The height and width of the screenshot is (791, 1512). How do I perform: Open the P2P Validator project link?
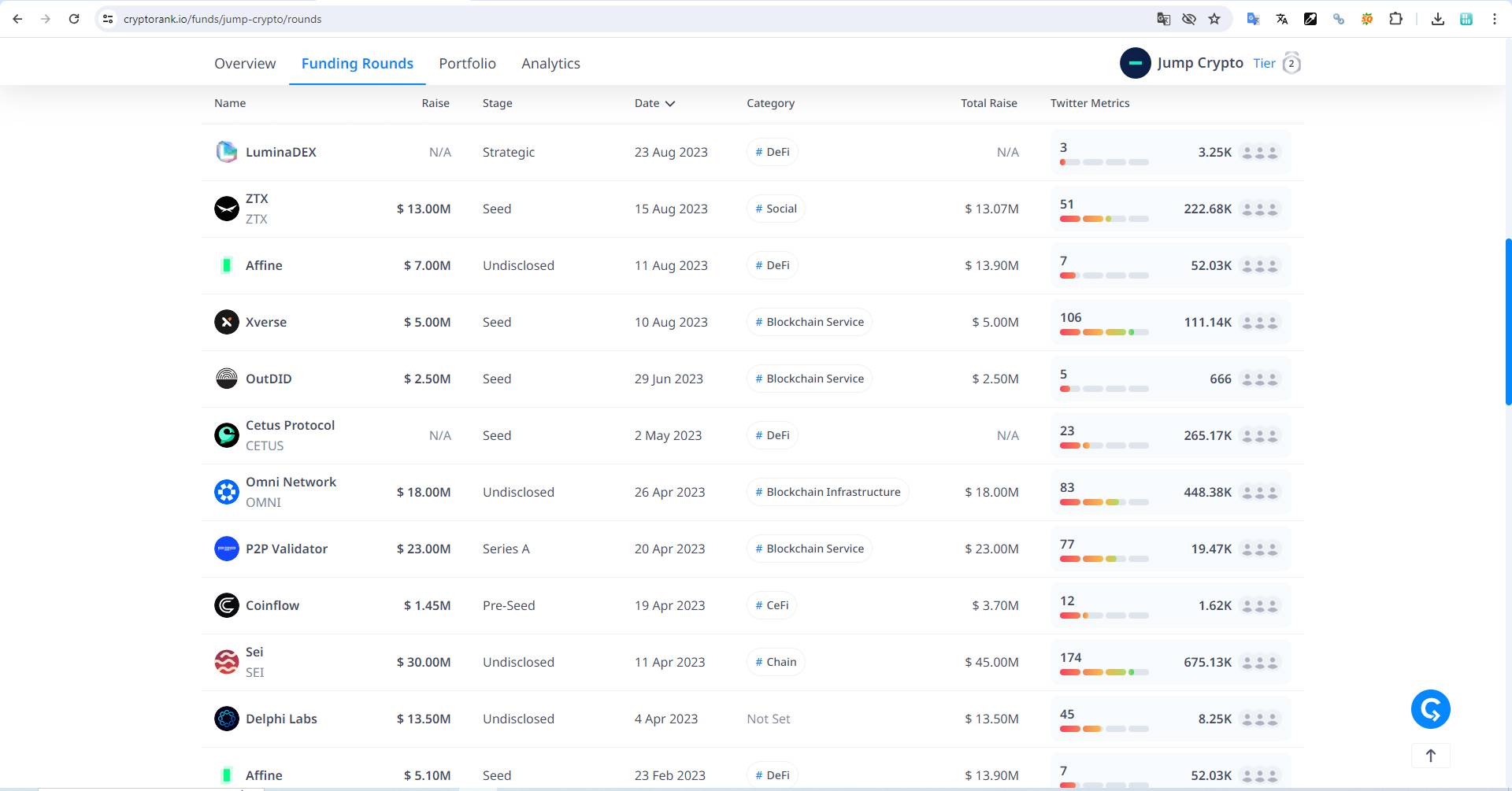(287, 549)
